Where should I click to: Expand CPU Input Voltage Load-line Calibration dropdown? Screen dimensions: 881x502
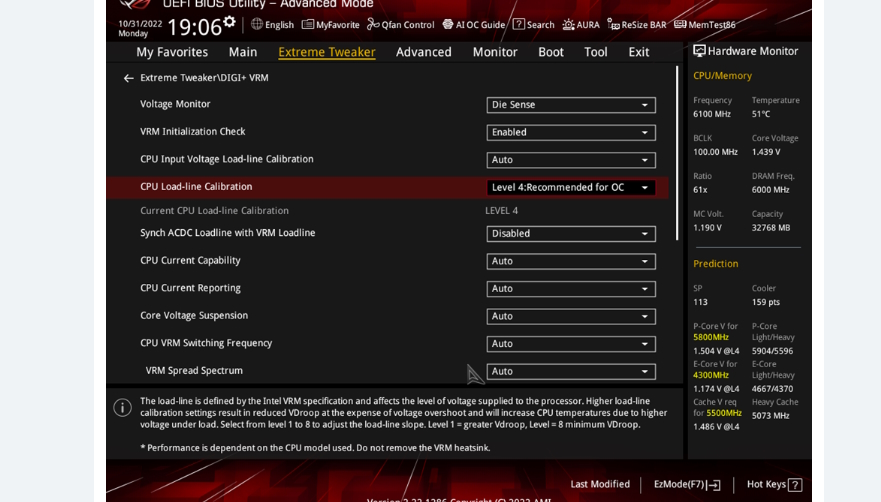pyautogui.click(x=571, y=160)
